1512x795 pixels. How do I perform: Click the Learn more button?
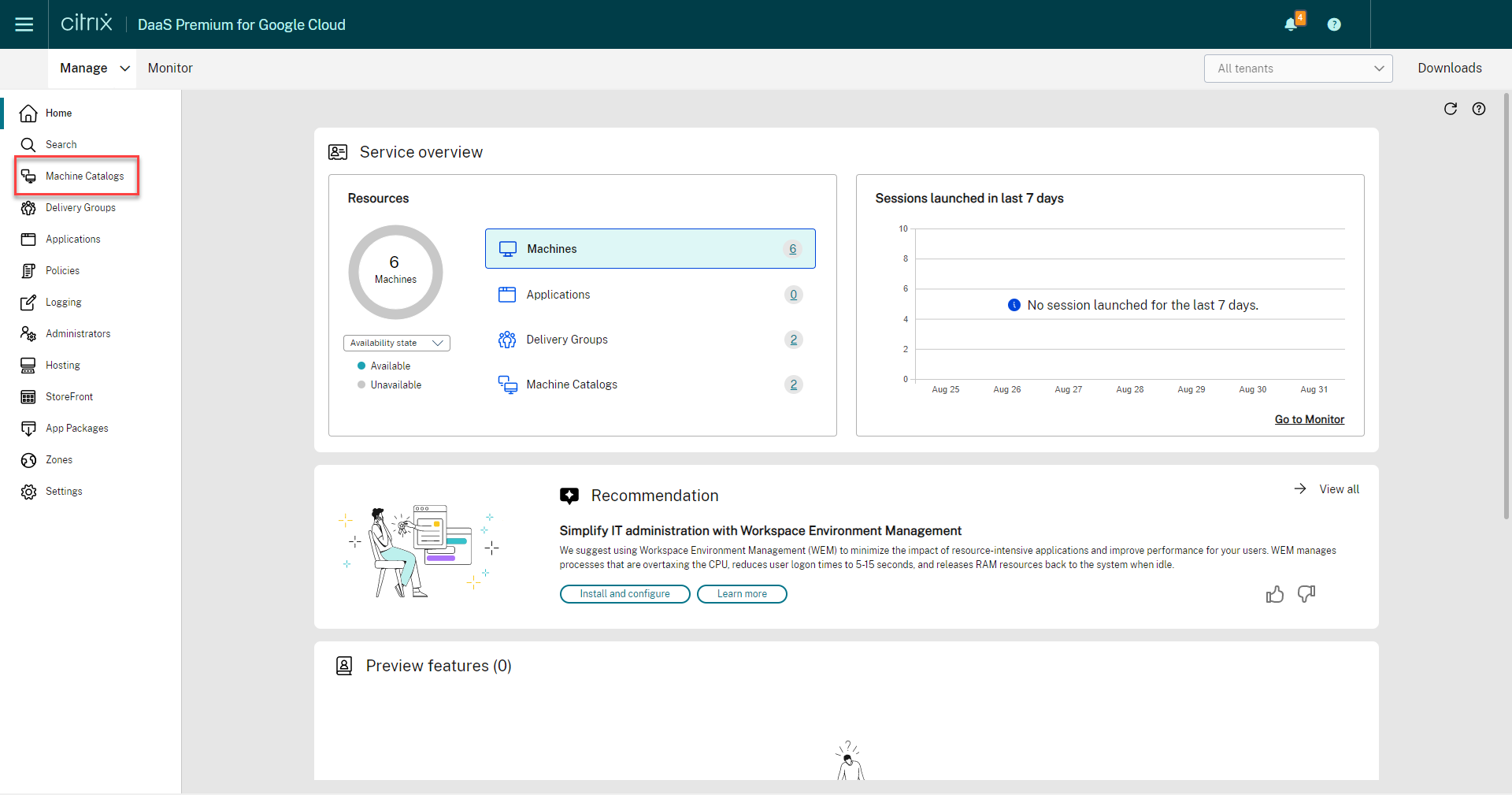[742, 594]
